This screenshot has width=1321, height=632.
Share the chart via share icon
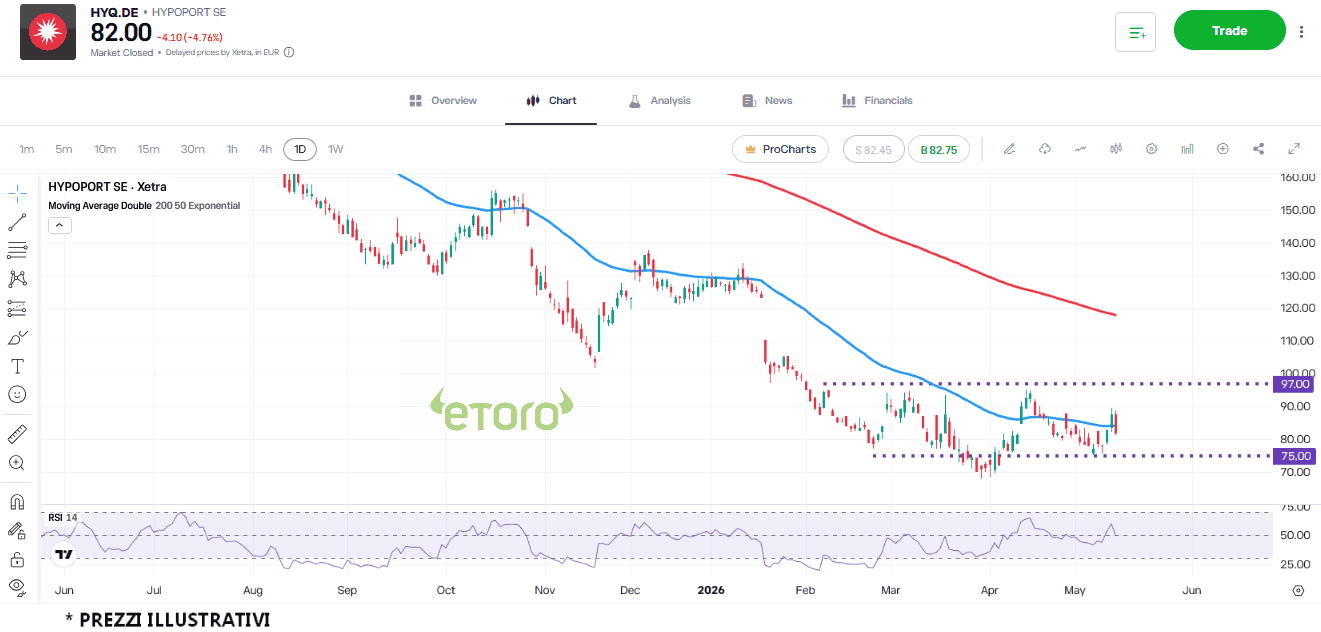pyautogui.click(x=1258, y=149)
